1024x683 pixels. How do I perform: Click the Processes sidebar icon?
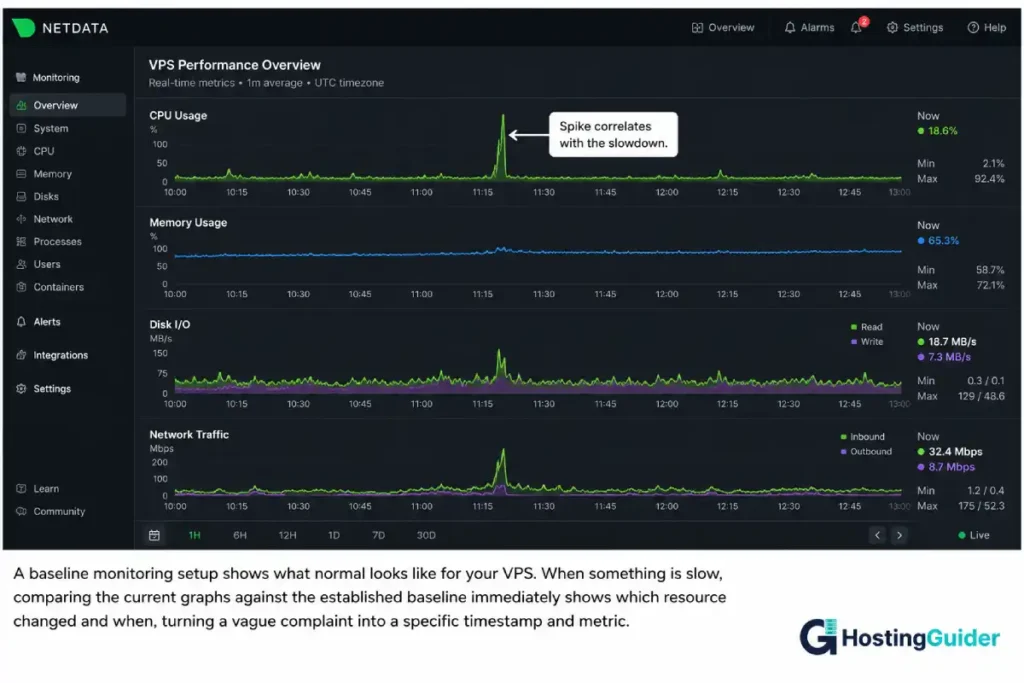coord(21,242)
